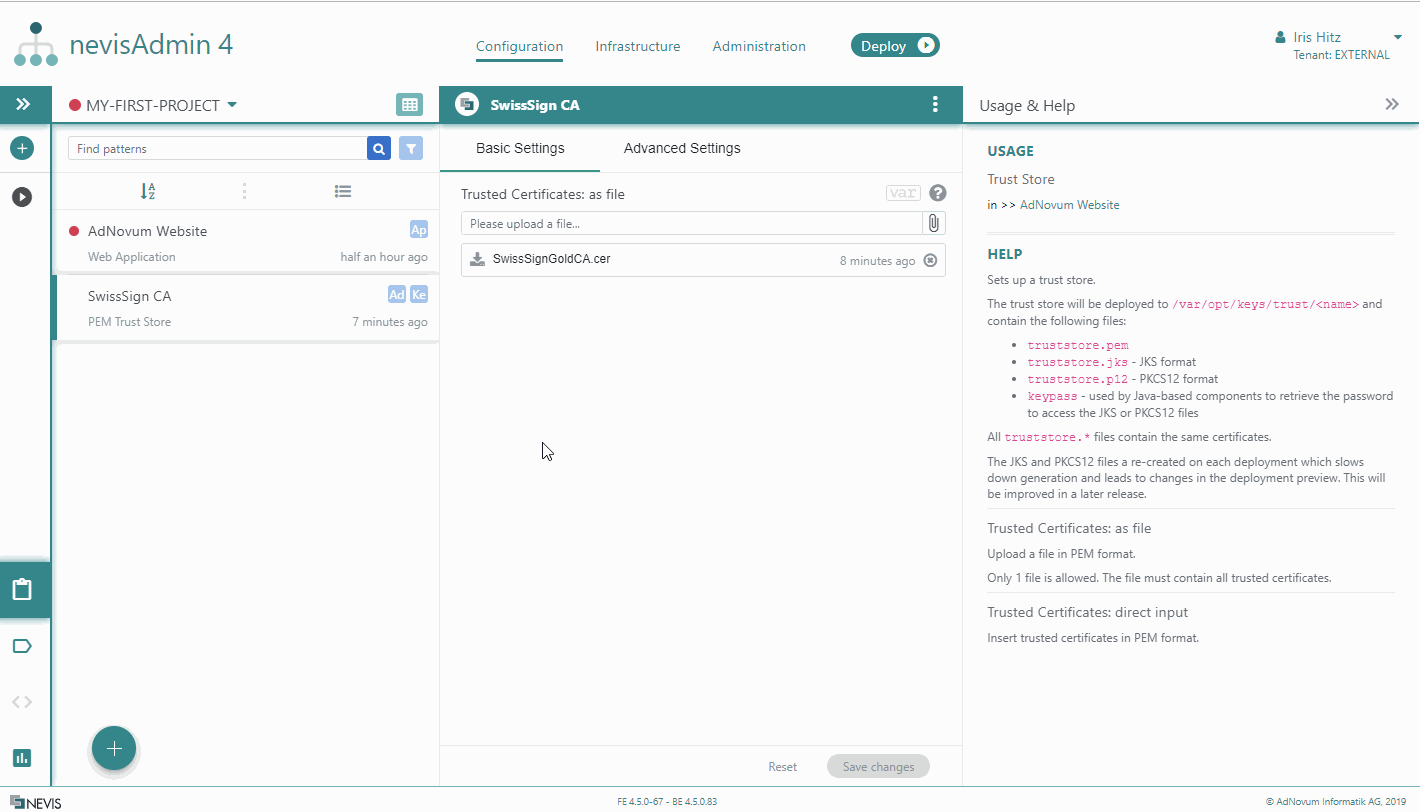Image resolution: width=1420 pixels, height=812 pixels.
Task: Toggle the var variable button
Action: point(903,193)
